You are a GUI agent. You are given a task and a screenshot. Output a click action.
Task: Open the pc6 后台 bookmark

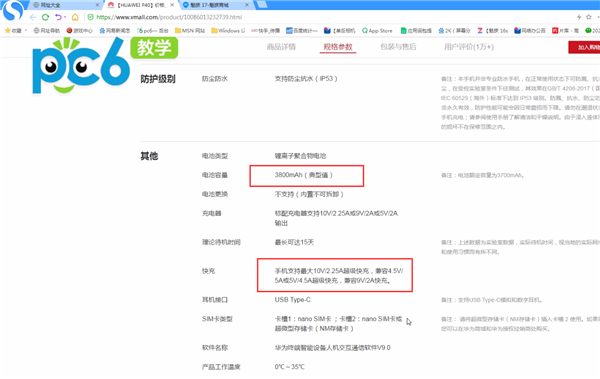153,31
